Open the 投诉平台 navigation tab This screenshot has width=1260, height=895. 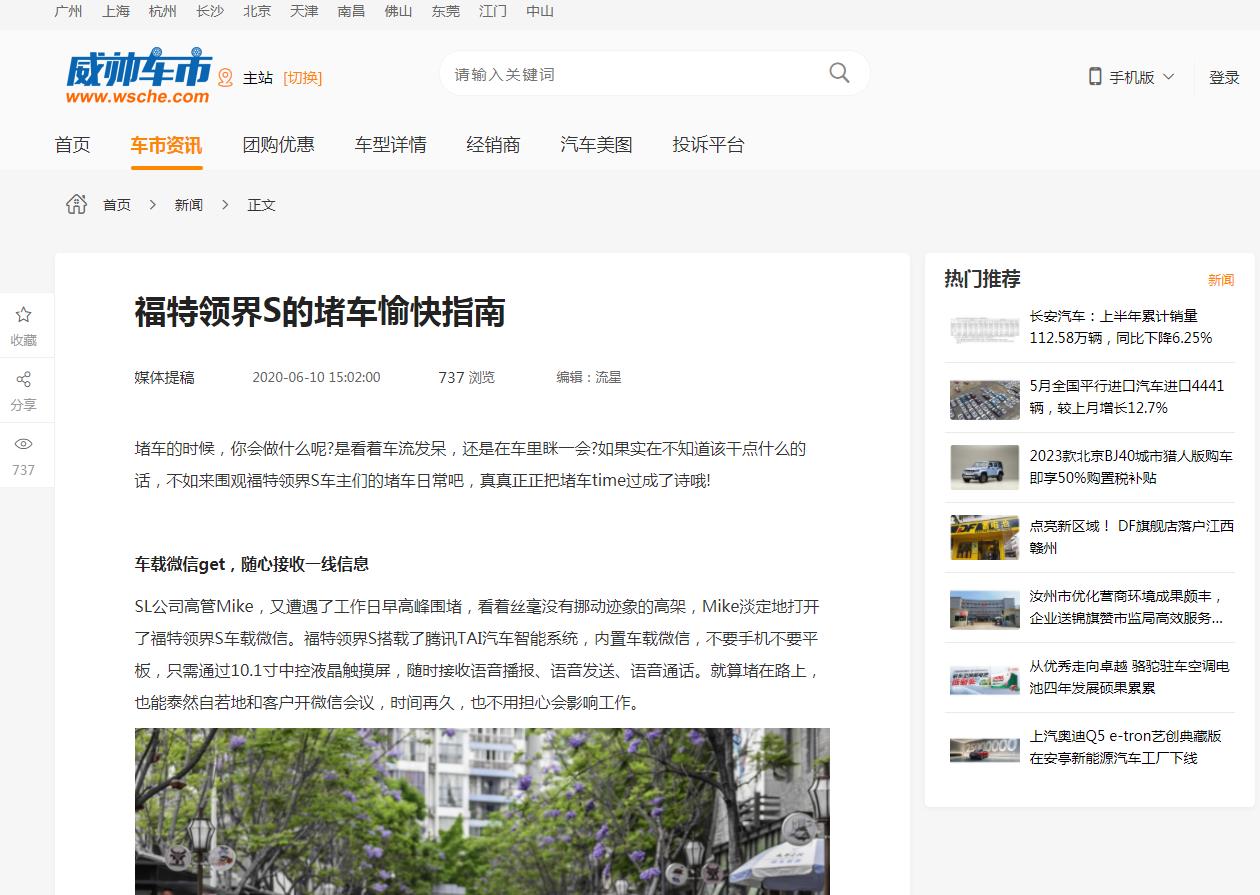pos(708,145)
